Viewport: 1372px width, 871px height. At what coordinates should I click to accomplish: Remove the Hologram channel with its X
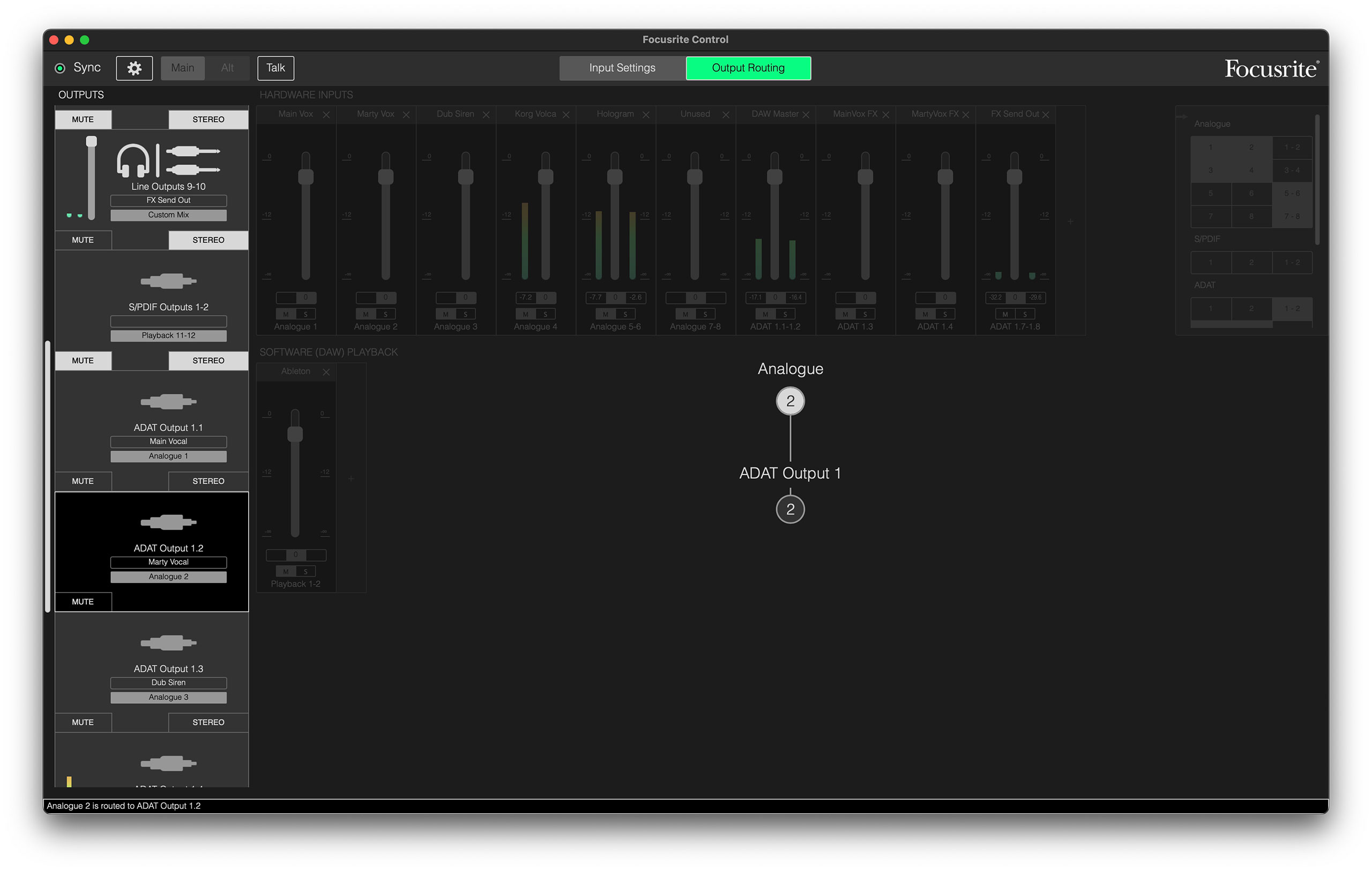tap(646, 115)
